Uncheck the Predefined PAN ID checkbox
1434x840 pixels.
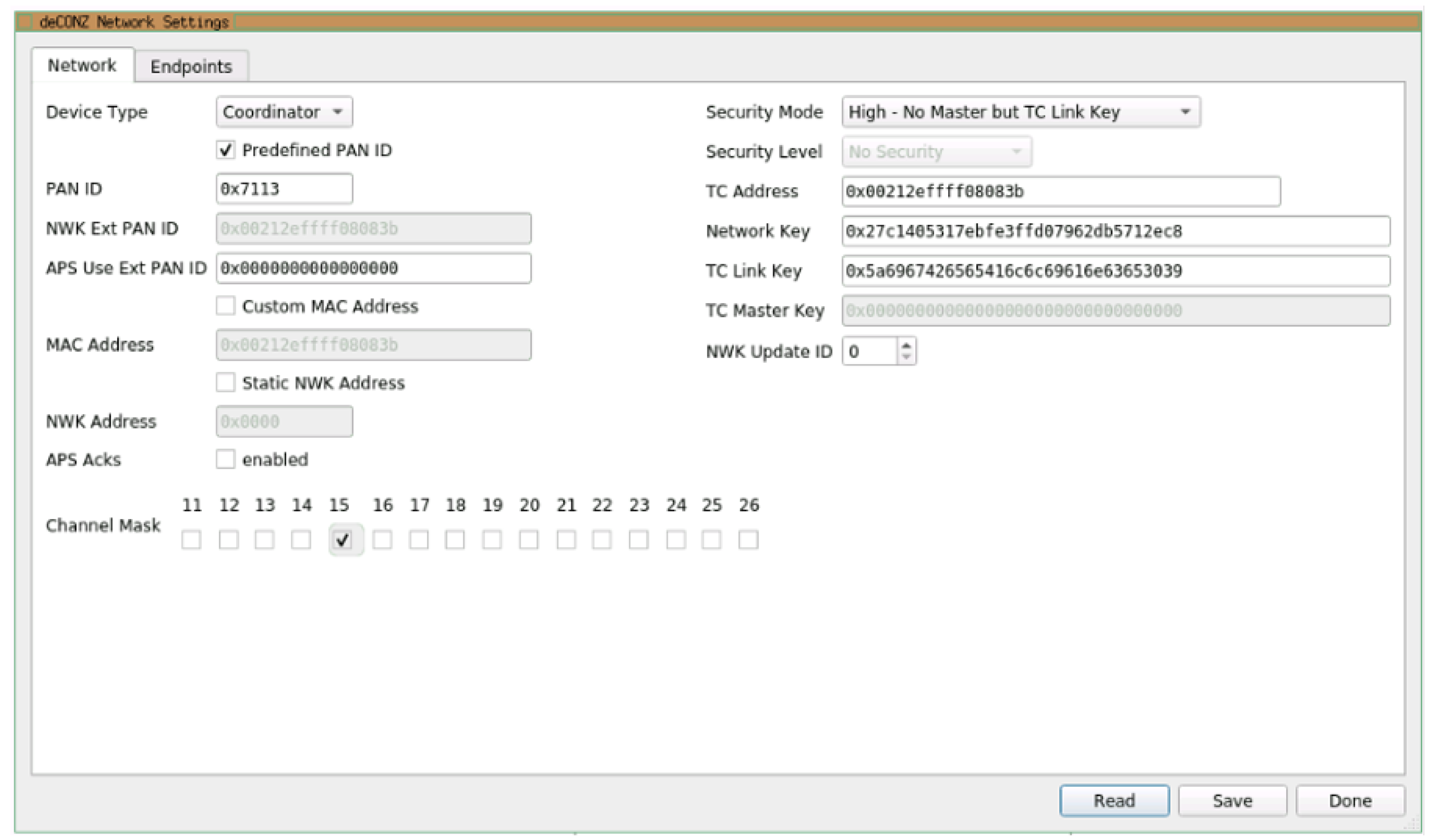click(x=225, y=150)
